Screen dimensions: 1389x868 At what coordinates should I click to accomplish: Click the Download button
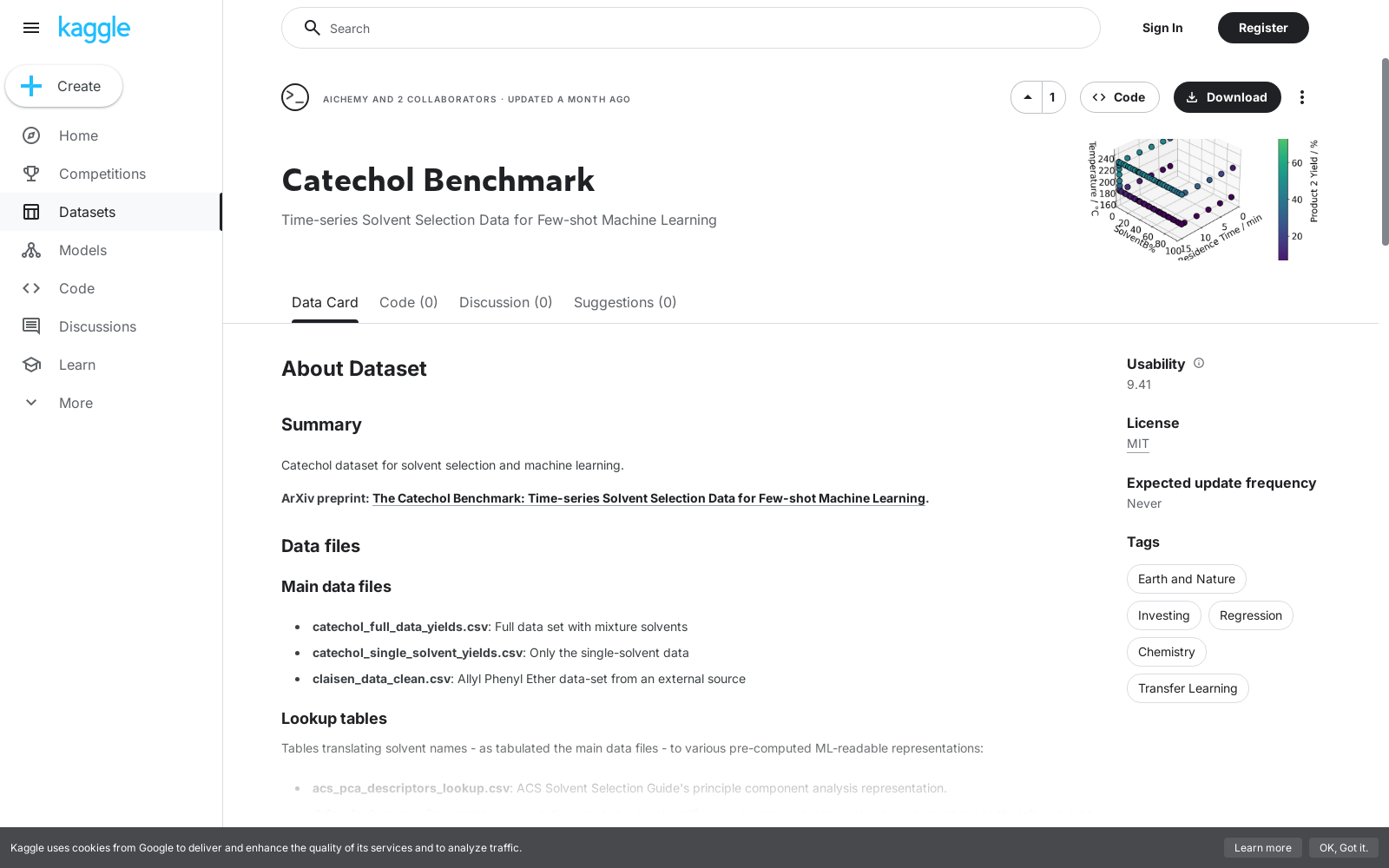(1227, 97)
